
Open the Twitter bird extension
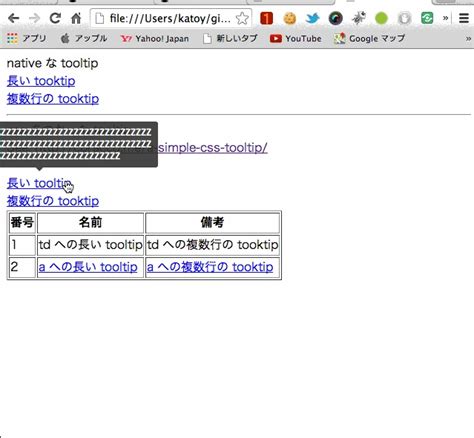[x=313, y=18]
